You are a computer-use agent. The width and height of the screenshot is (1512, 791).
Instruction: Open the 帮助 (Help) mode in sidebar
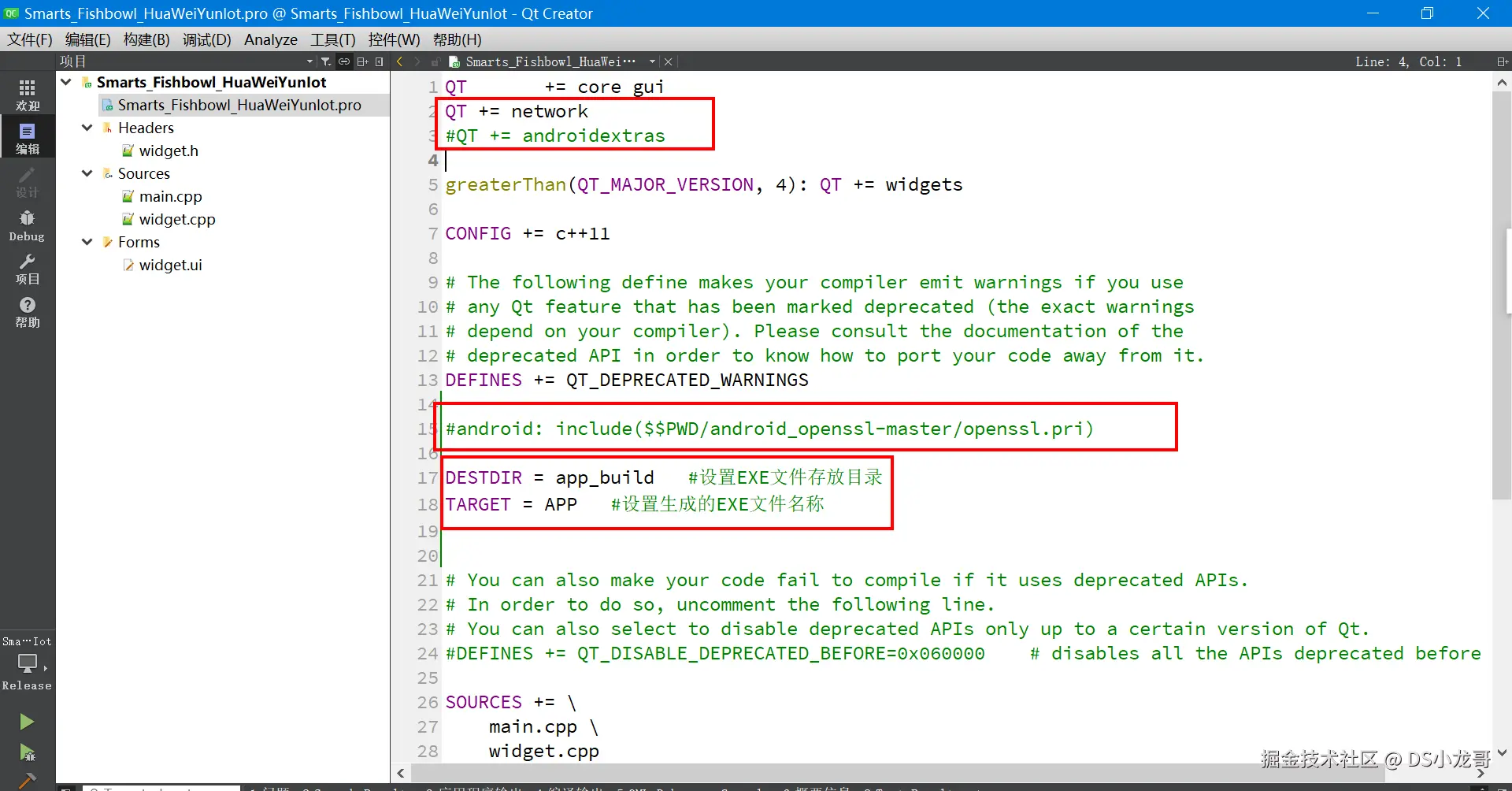pos(28,312)
